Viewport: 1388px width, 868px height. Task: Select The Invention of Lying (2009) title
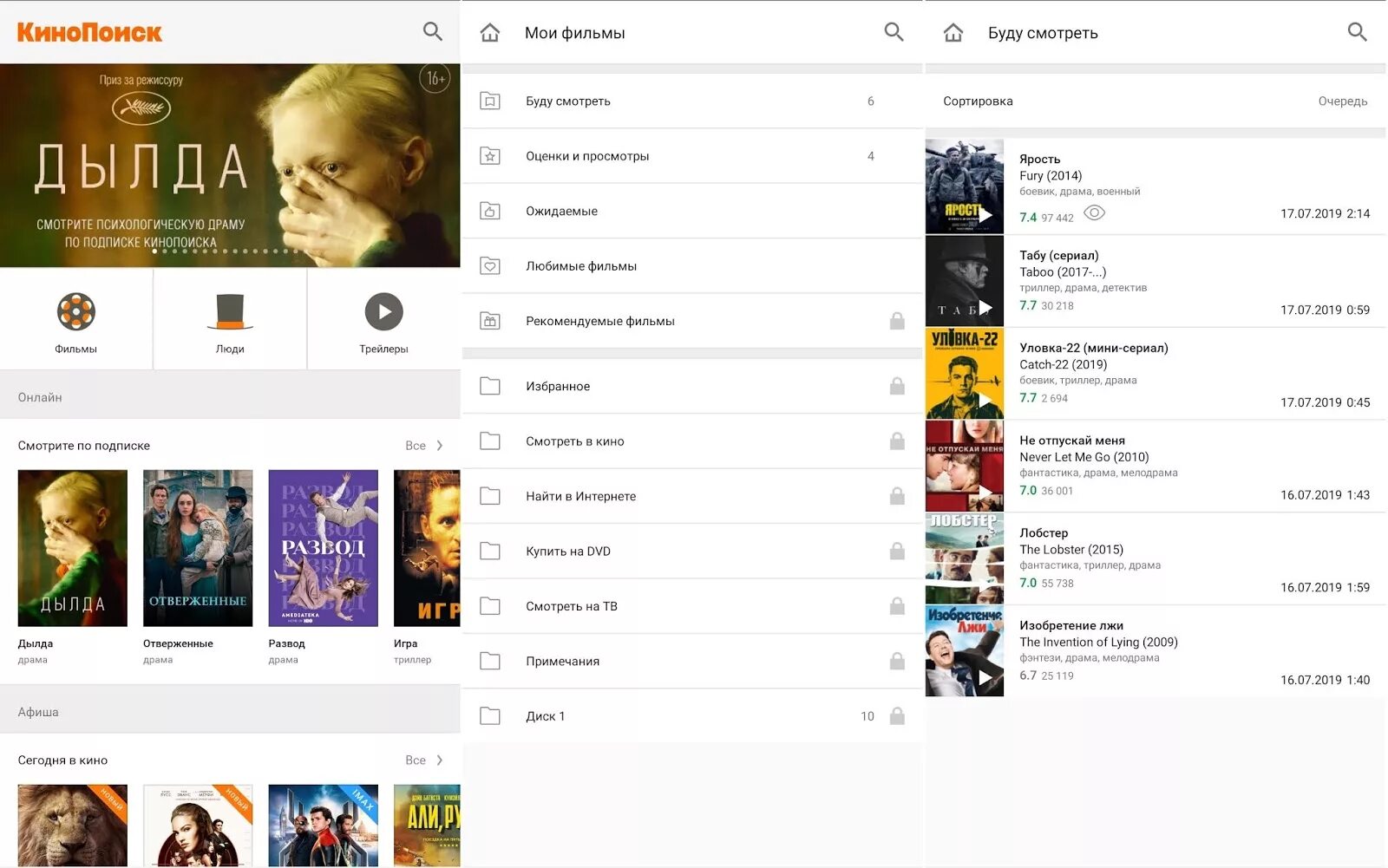(x=1099, y=643)
